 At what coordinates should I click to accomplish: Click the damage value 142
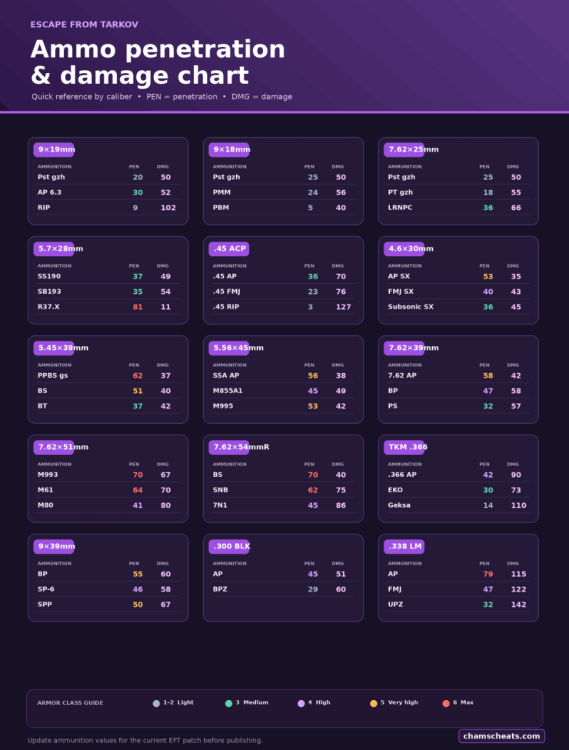coord(518,605)
